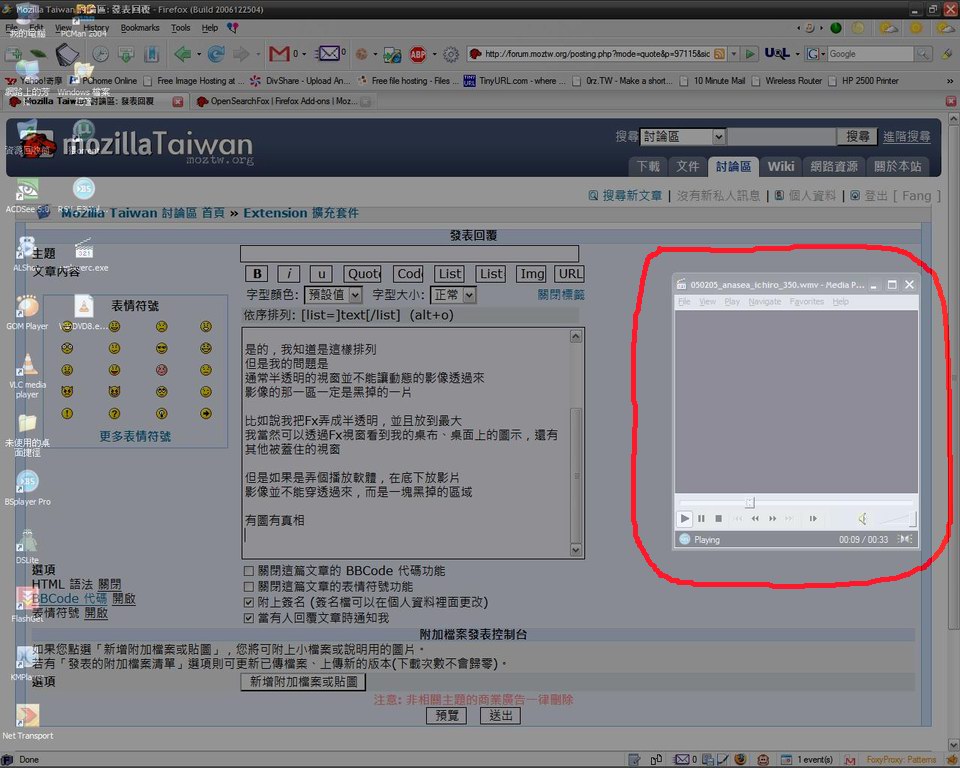Insert an image with the Img button
960x768 pixels.
click(x=532, y=274)
